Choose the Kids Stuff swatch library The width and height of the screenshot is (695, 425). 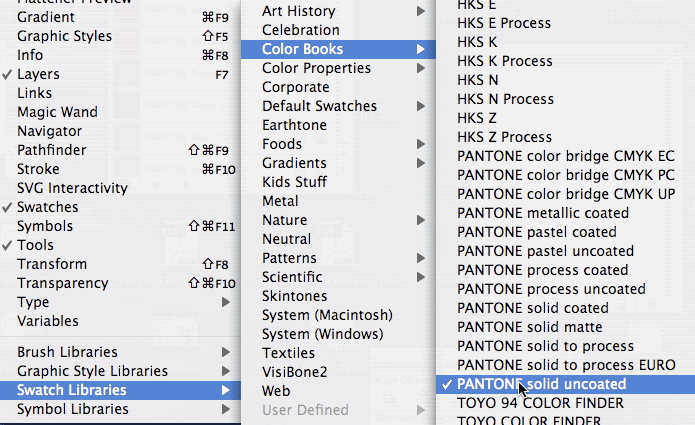pyautogui.click(x=338, y=182)
